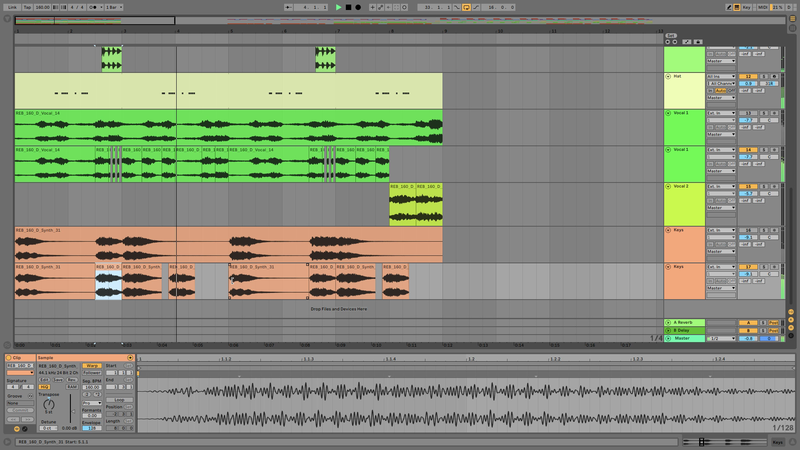Click the tempo field showing 160.00
This screenshot has width=800, height=450.
click(x=43, y=7)
